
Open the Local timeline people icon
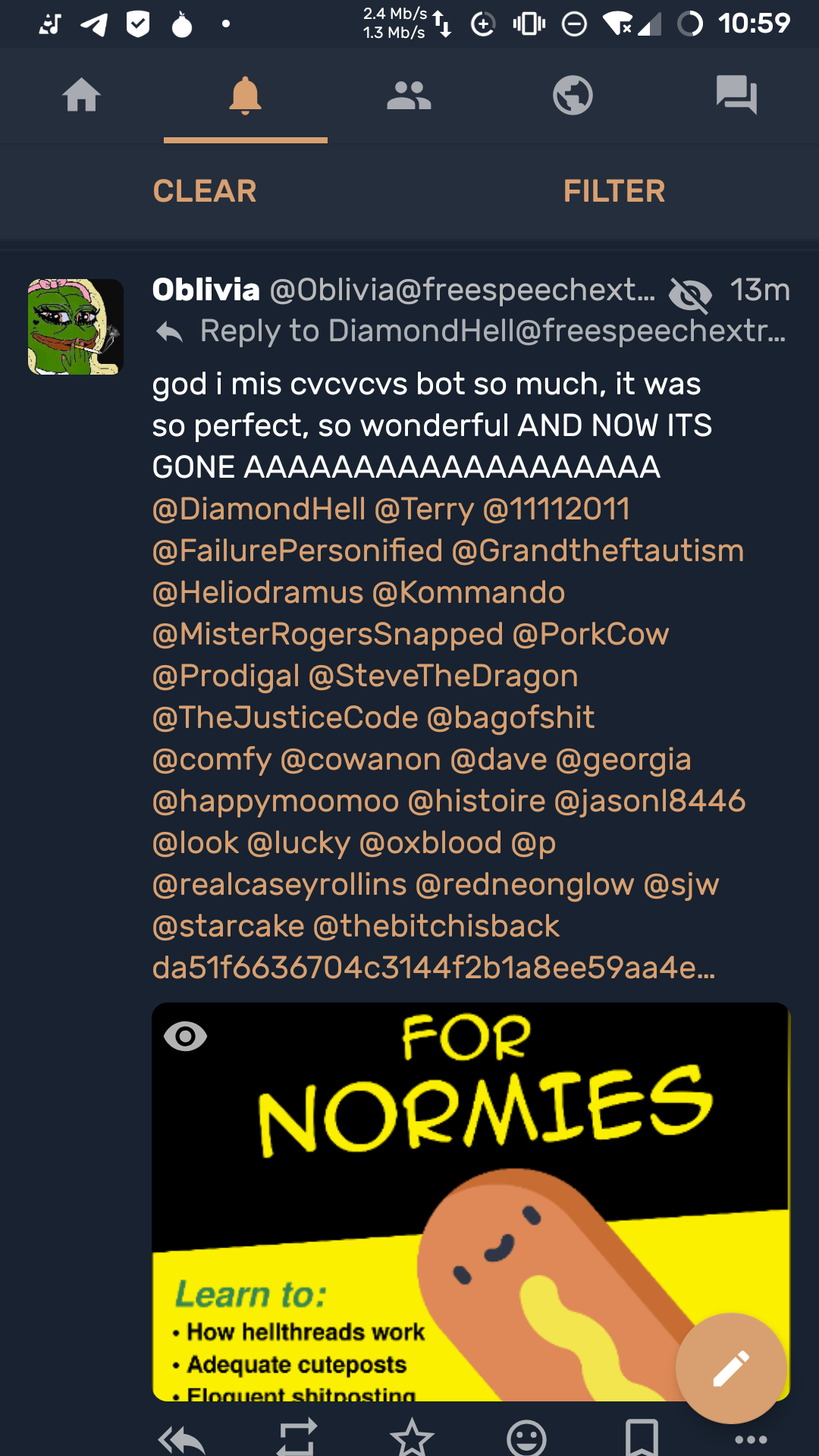409,96
